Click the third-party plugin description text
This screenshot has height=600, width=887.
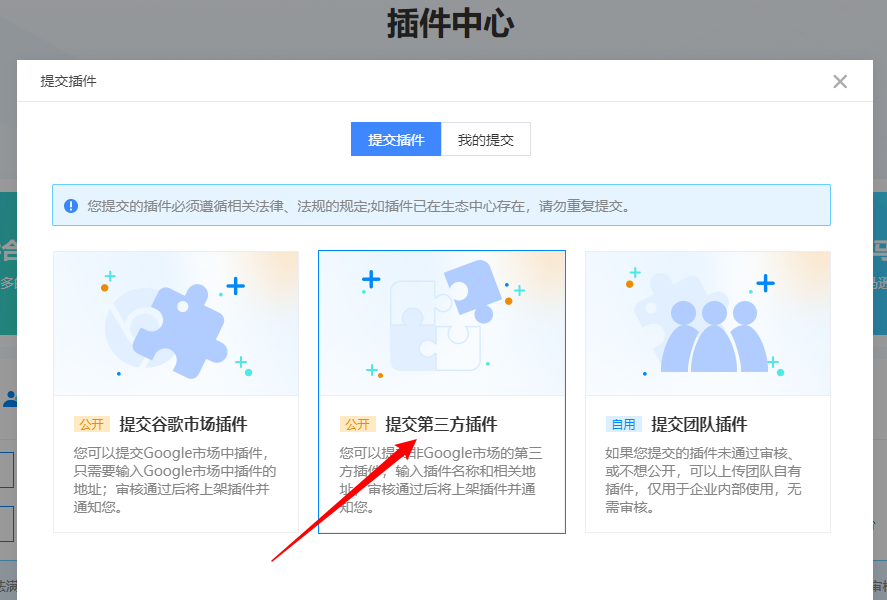441,480
